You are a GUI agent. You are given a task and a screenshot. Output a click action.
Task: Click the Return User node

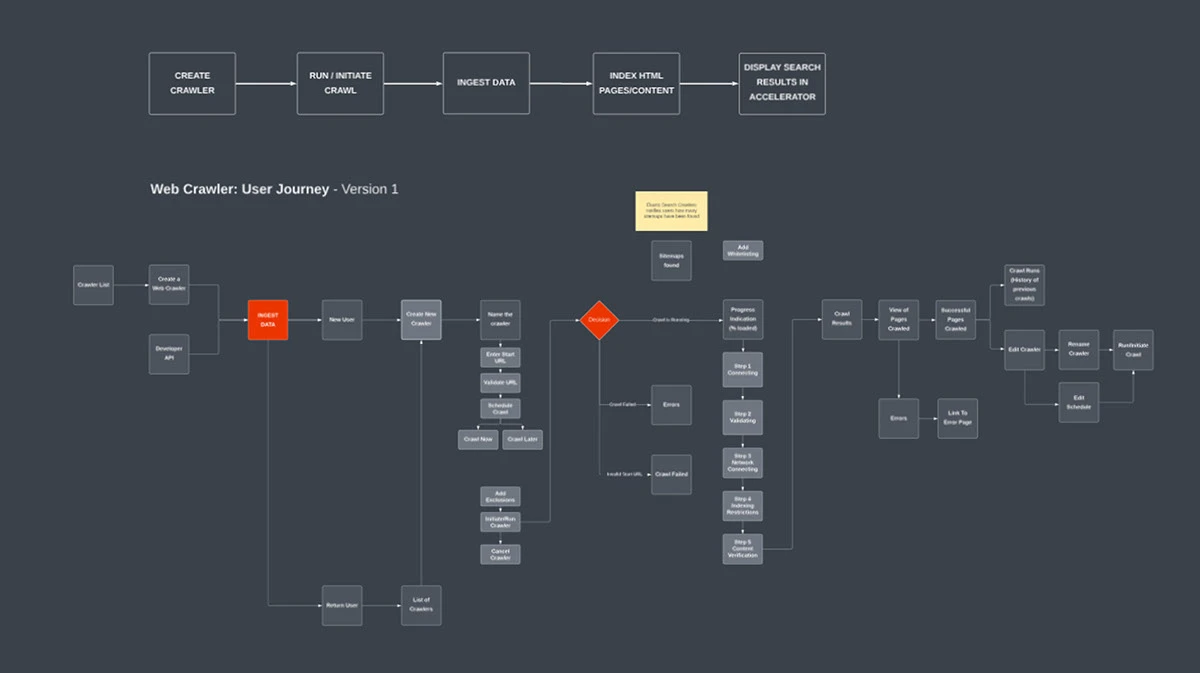tap(342, 606)
